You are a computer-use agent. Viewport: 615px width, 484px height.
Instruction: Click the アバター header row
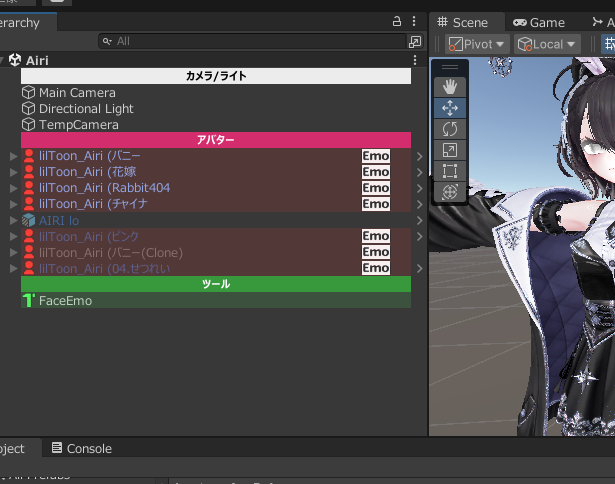(x=216, y=140)
